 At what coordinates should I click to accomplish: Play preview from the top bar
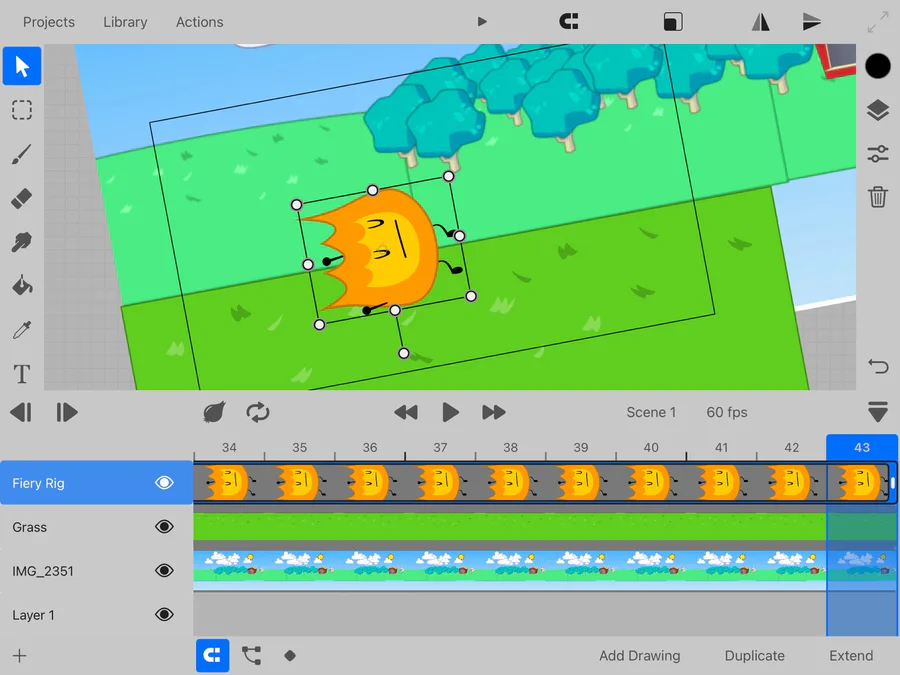point(482,22)
